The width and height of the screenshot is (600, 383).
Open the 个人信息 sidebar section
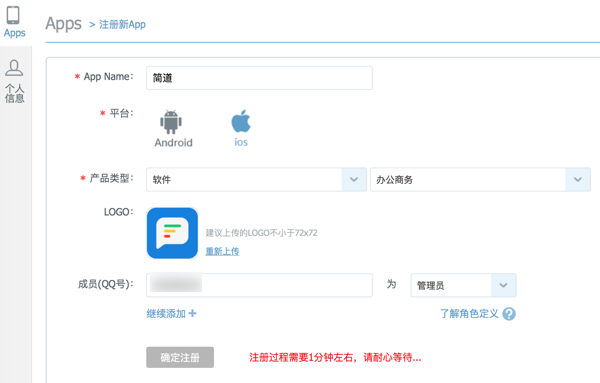pos(14,81)
